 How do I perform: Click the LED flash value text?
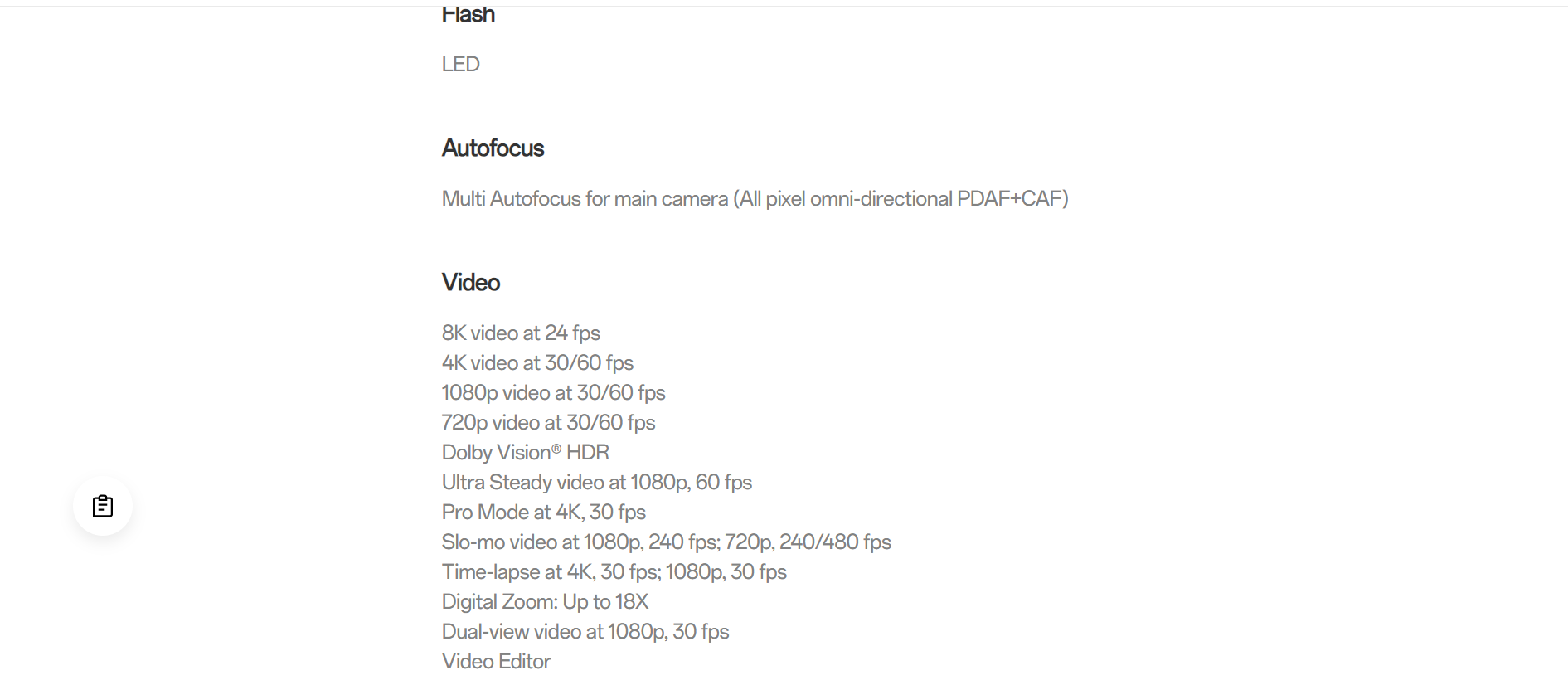tap(461, 64)
